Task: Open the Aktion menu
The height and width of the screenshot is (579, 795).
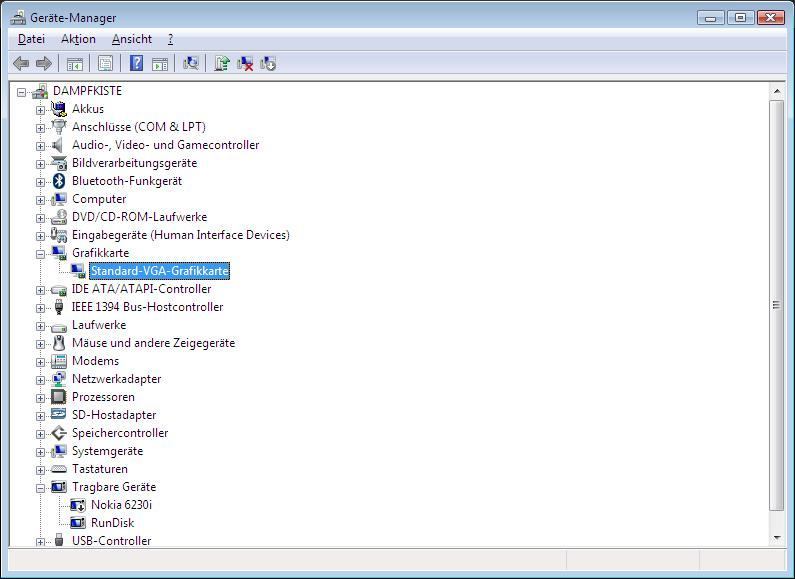Action: click(78, 39)
